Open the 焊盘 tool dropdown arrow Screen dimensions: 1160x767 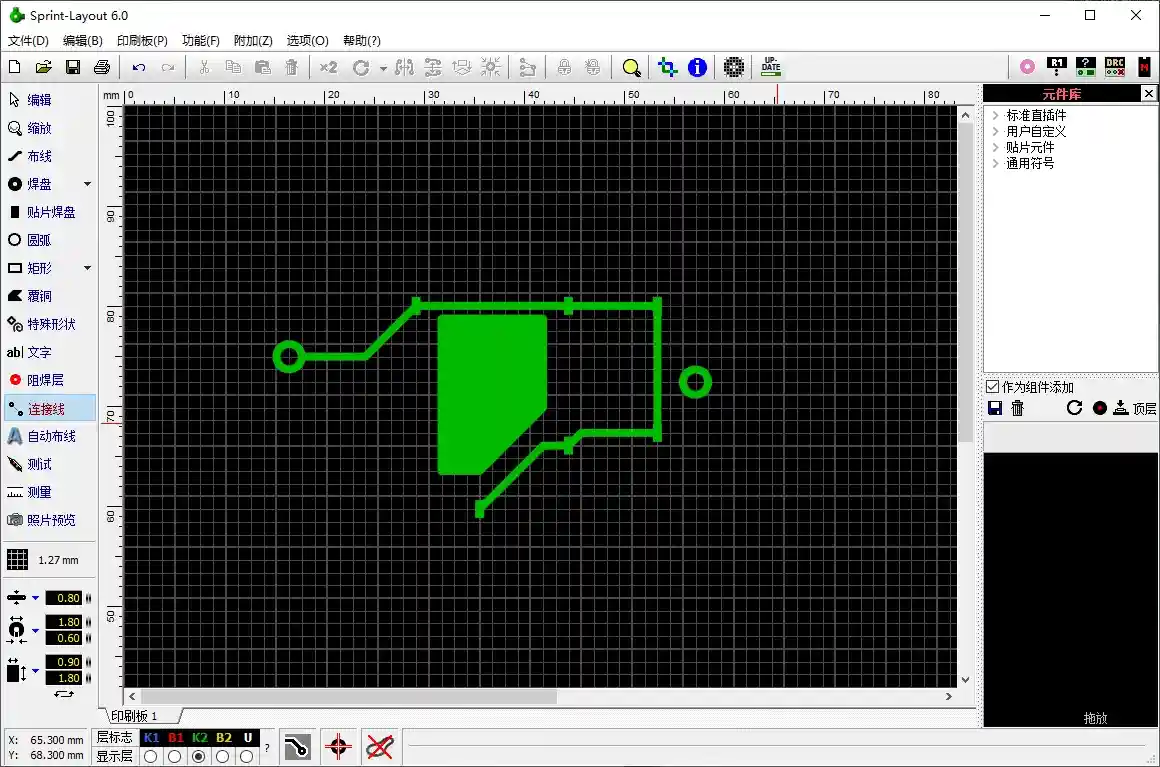tap(87, 184)
